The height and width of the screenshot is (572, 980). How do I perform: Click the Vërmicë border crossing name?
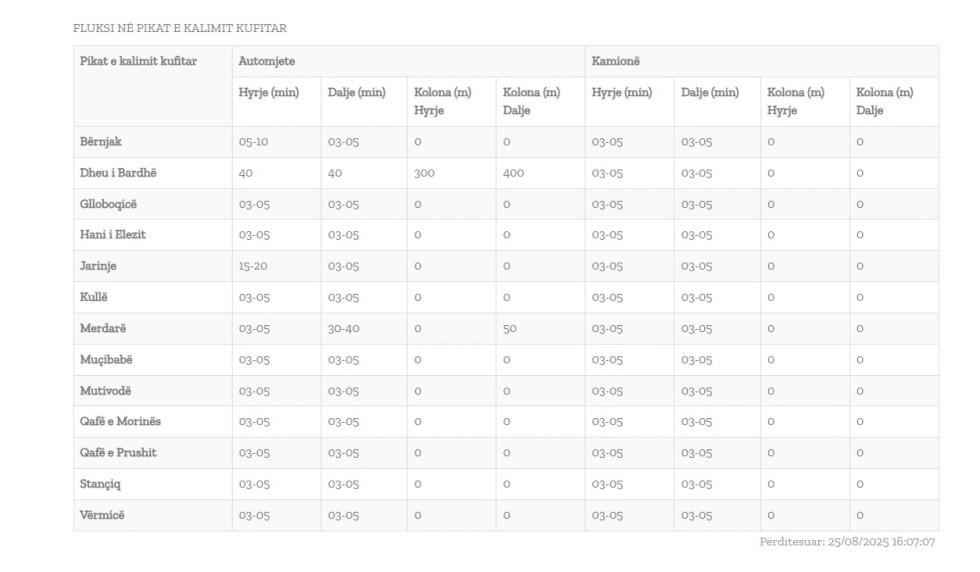tap(103, 515)
